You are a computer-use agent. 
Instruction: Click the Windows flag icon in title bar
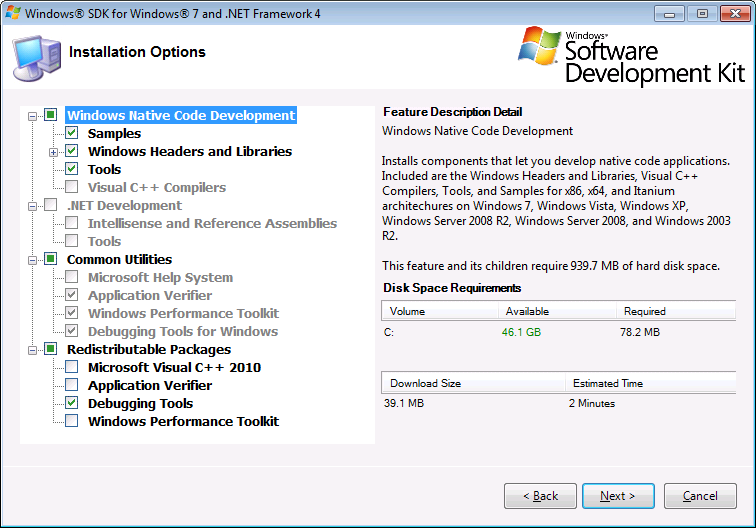tap(13, 13)
